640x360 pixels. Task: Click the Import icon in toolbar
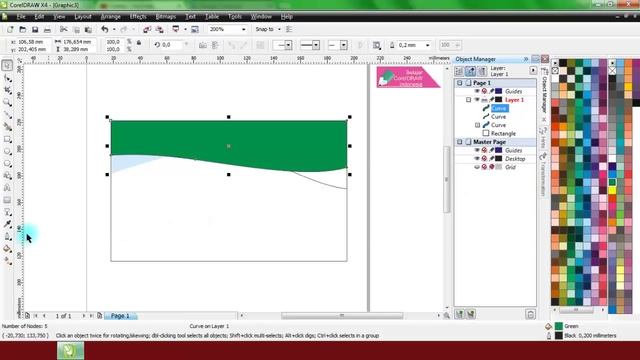click(147, 29)
